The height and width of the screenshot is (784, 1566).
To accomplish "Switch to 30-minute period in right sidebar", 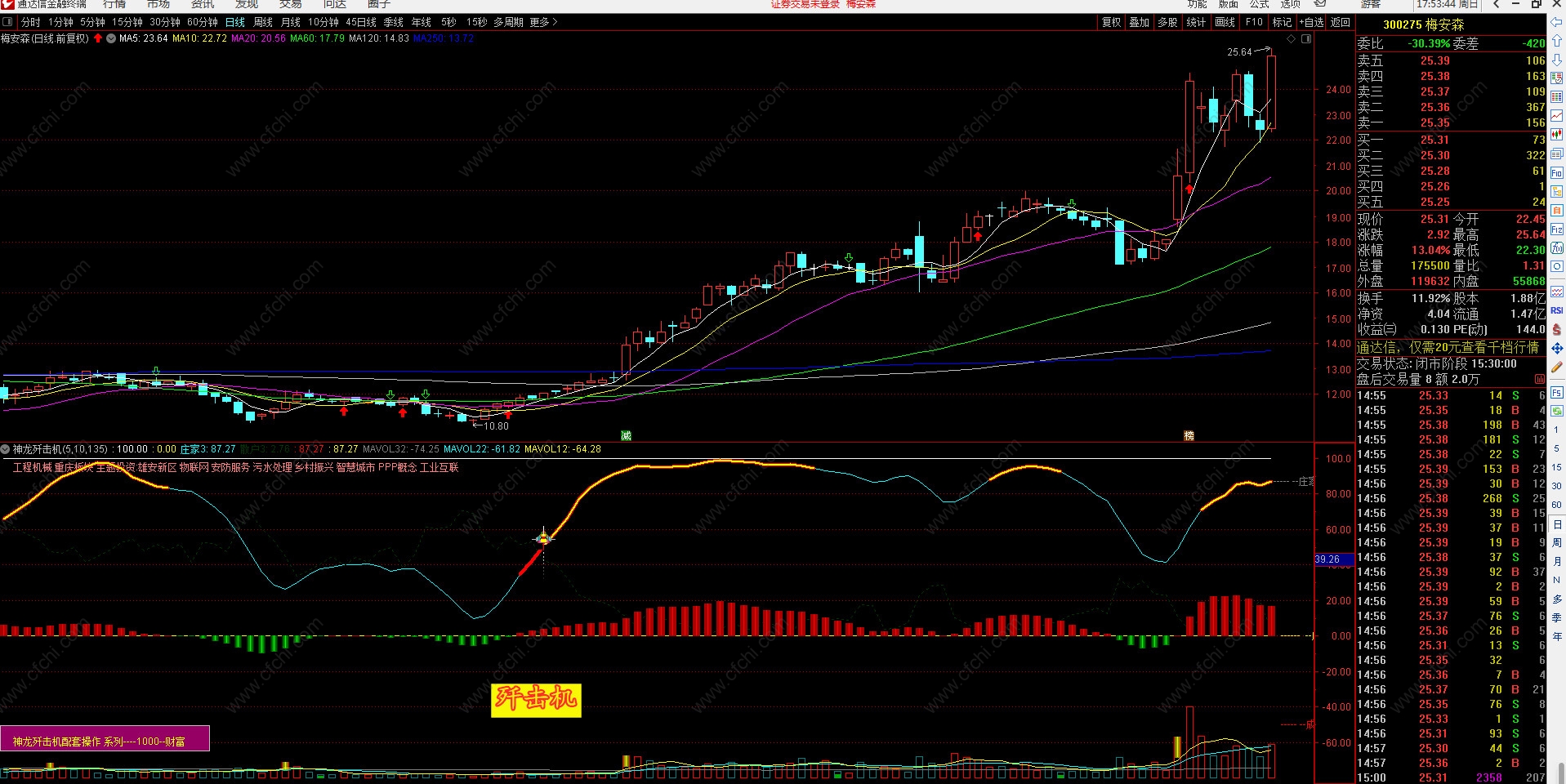I will tap(1557, 486).
